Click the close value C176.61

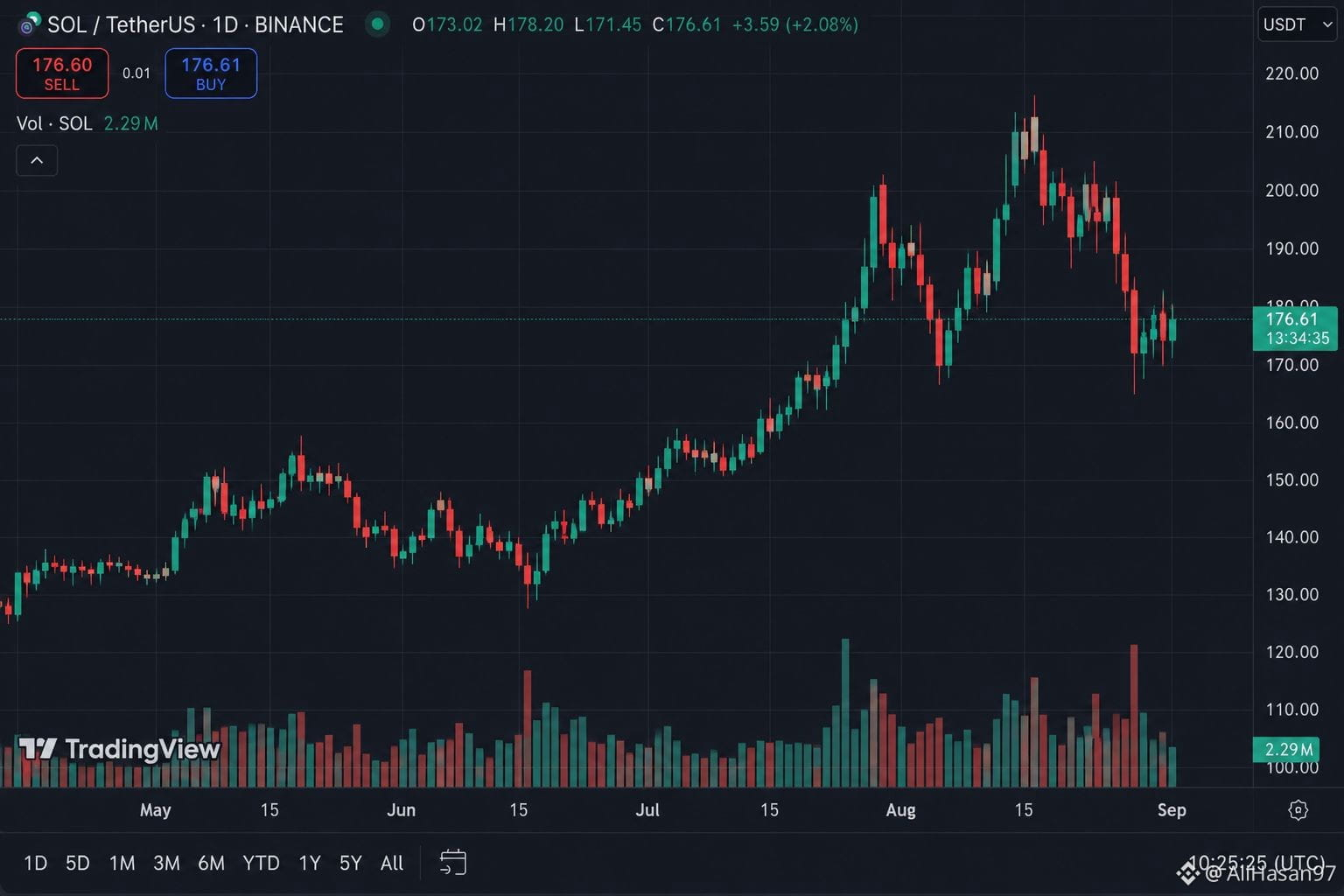coord(687,24)
